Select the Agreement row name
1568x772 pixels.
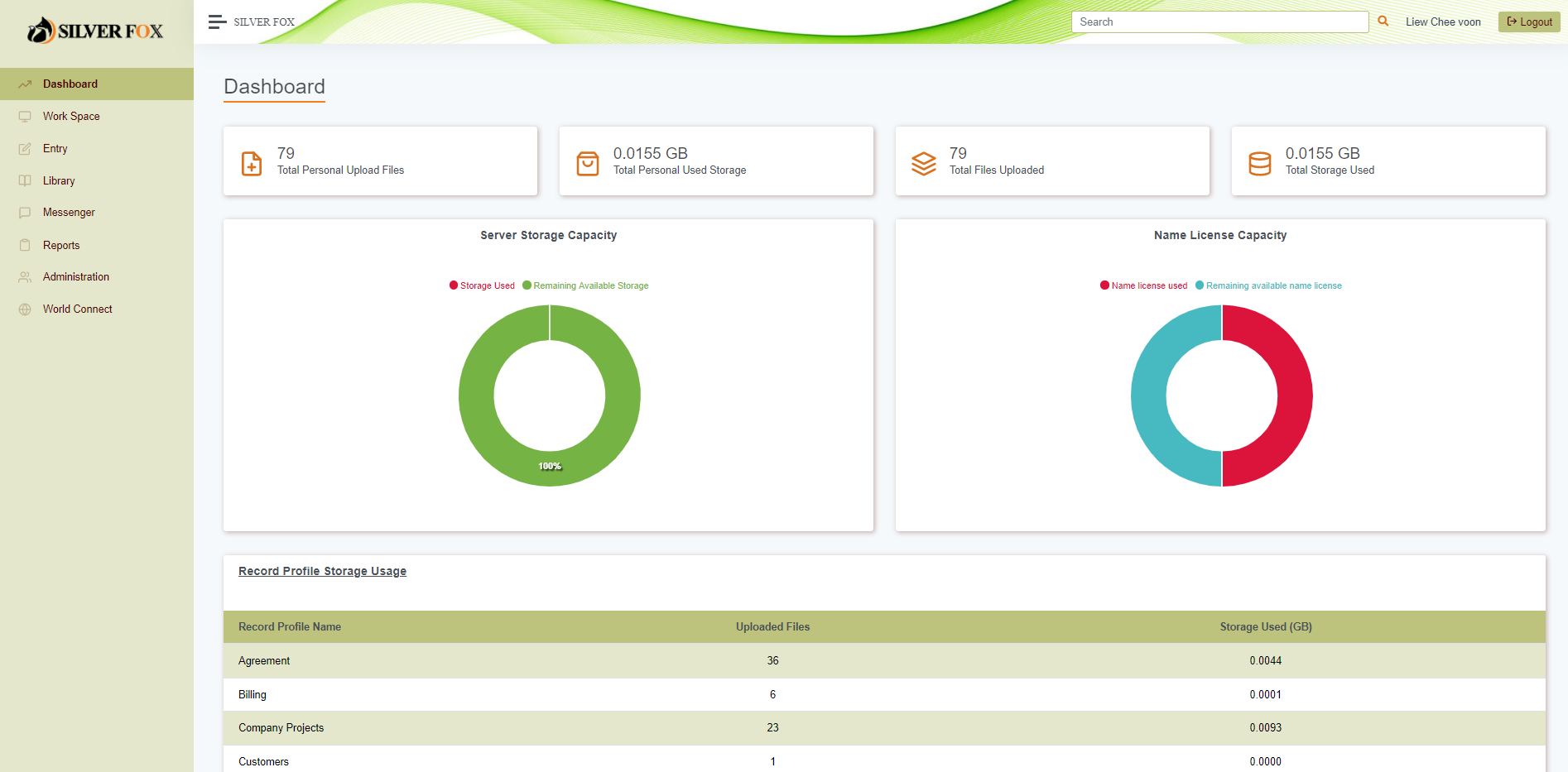[264, 661]
